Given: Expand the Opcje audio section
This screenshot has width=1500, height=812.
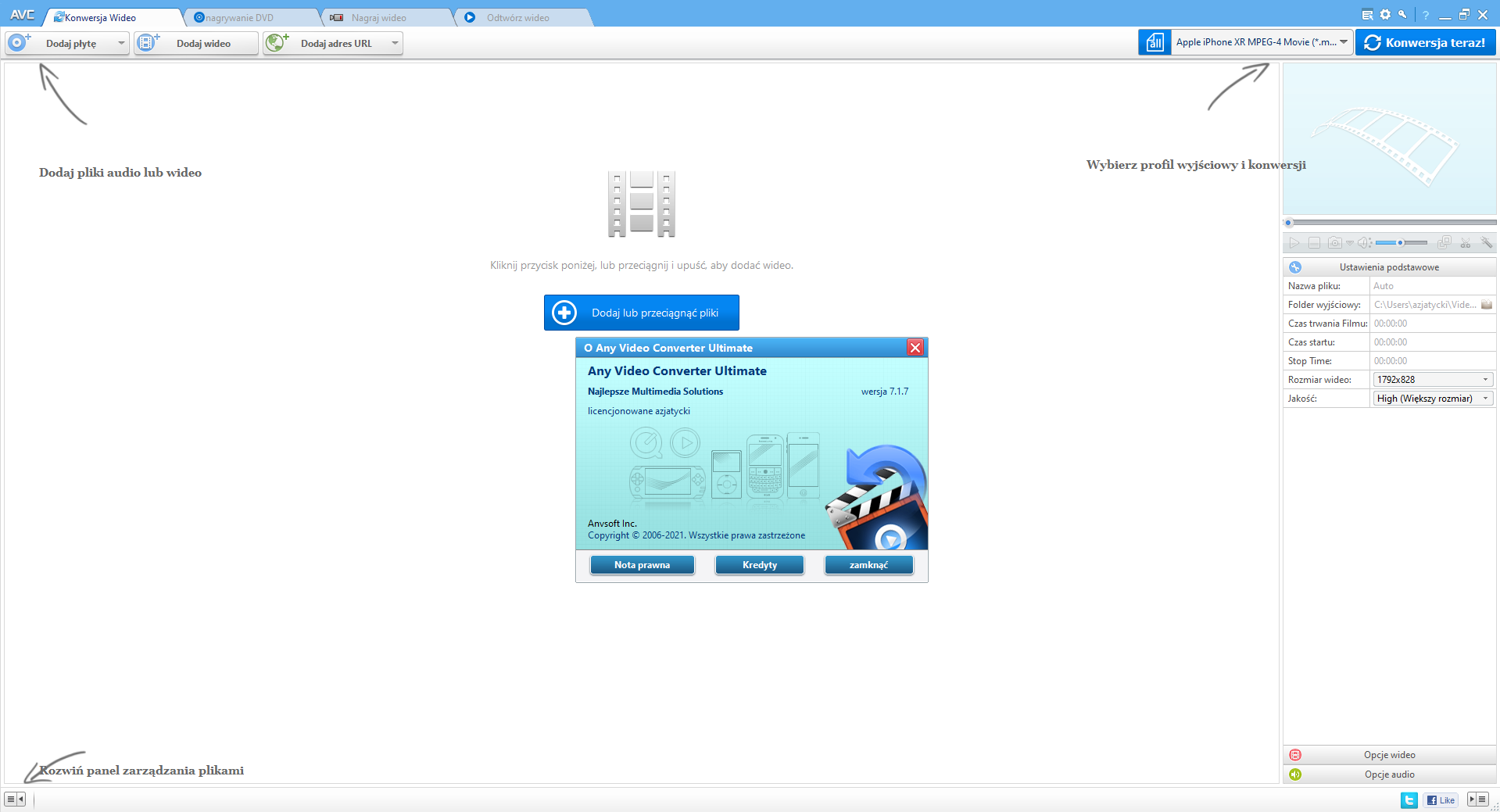Looking at the screenshot, I should tap(1389, 774).
